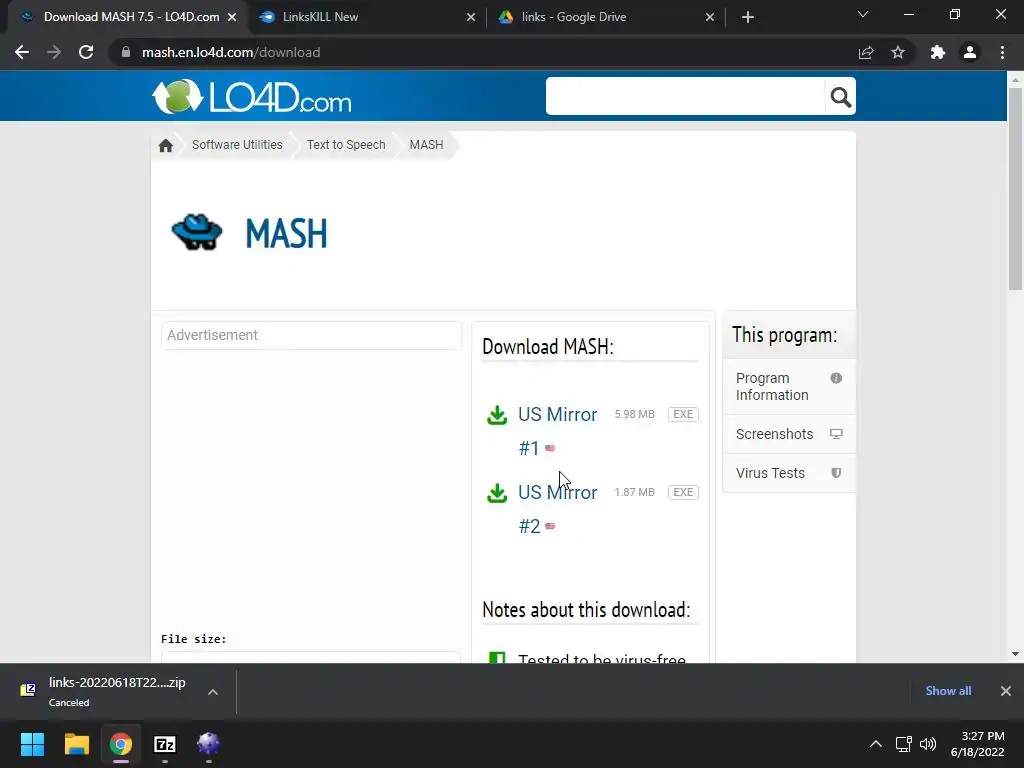This screenshot has height=768, width=1024.
Task: Go back with the browser back arrow
Action: [x=22, y=52]
